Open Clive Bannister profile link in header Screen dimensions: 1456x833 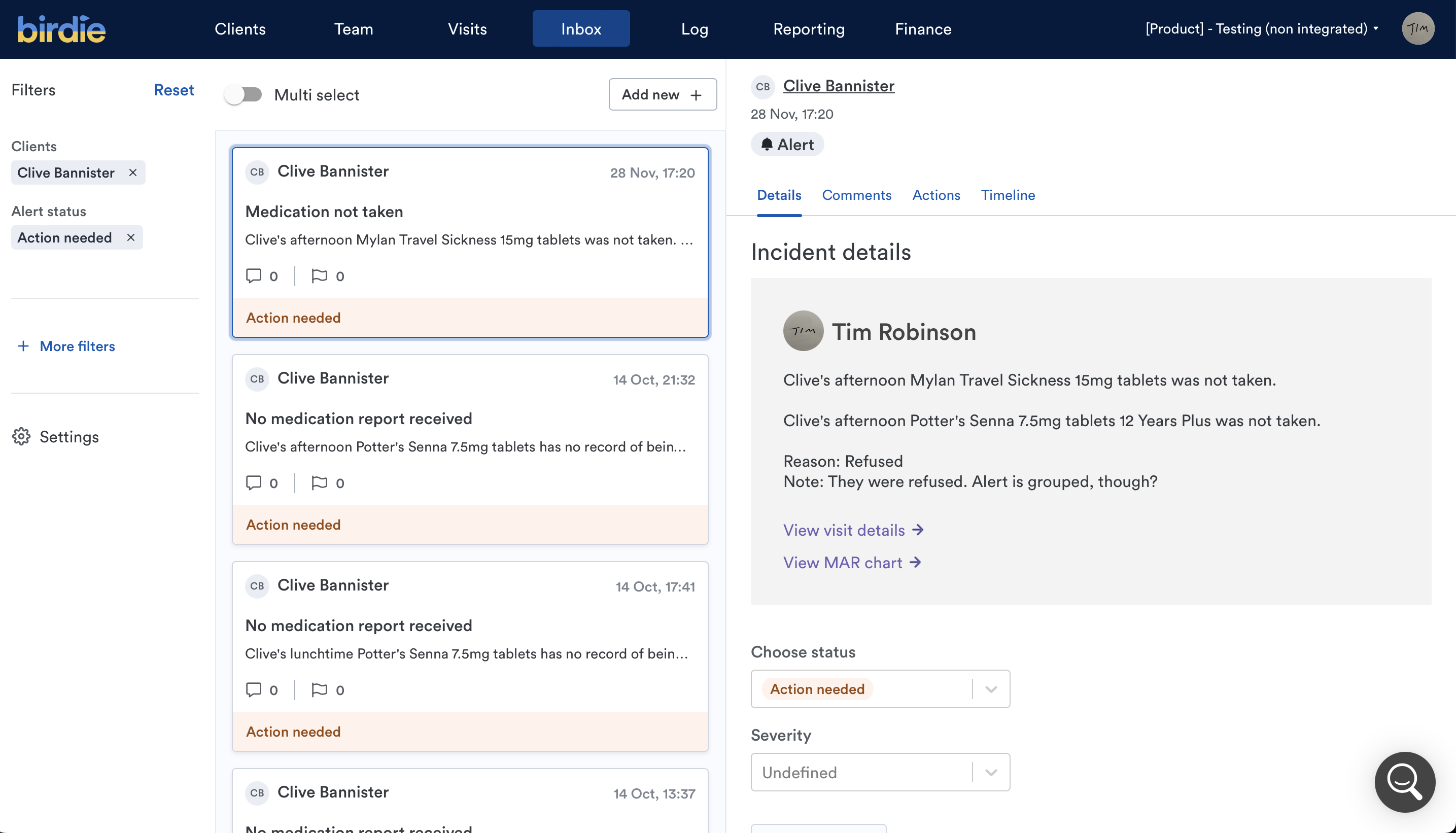839,86
